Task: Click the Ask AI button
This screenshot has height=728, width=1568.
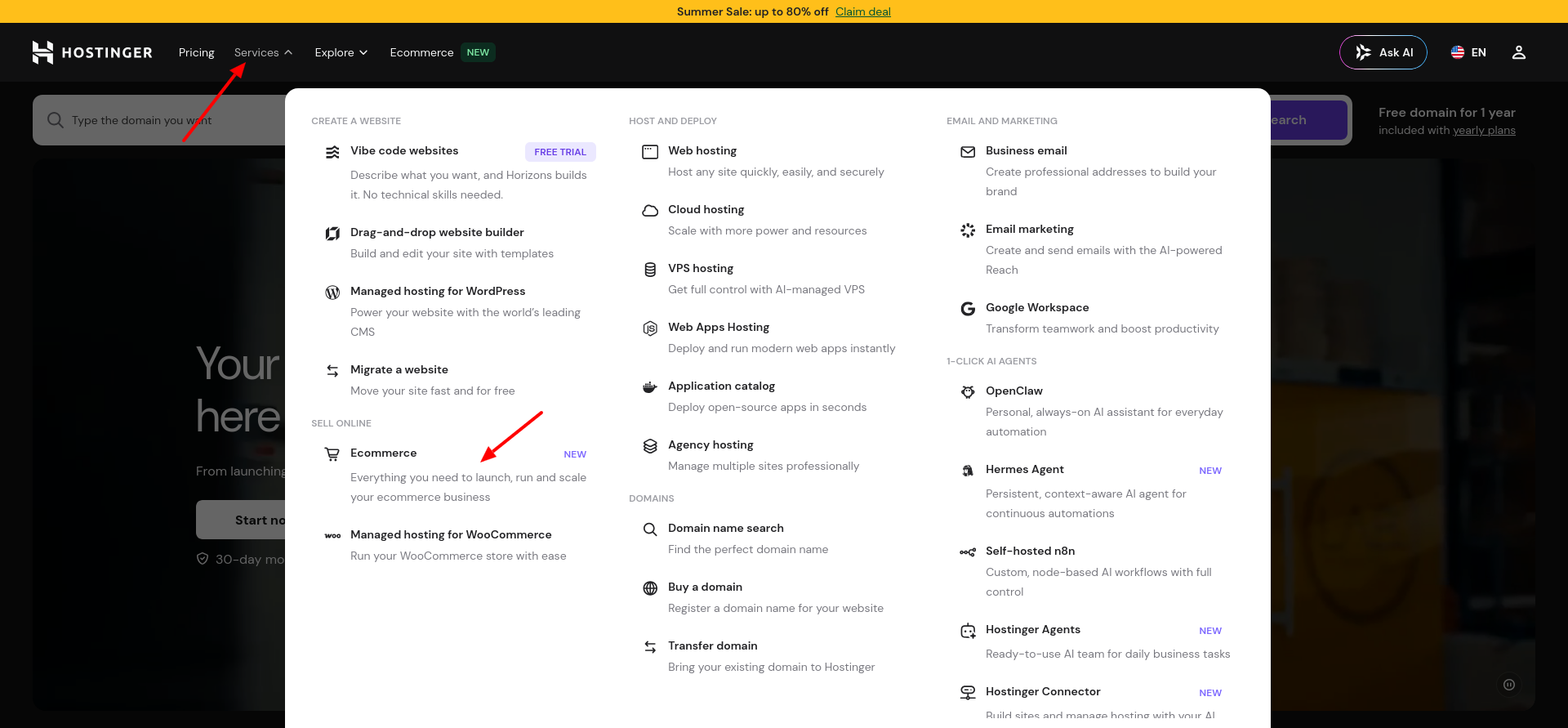Action: pyautogui.click(x=1383, y=52)
